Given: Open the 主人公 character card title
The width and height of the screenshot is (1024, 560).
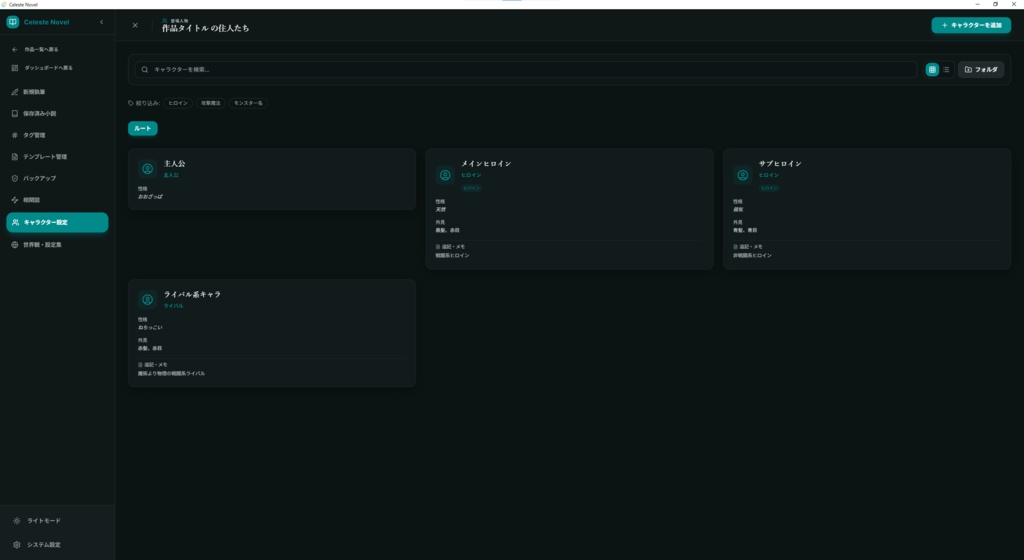Looking at the screenshot, I should click(174, 164).
